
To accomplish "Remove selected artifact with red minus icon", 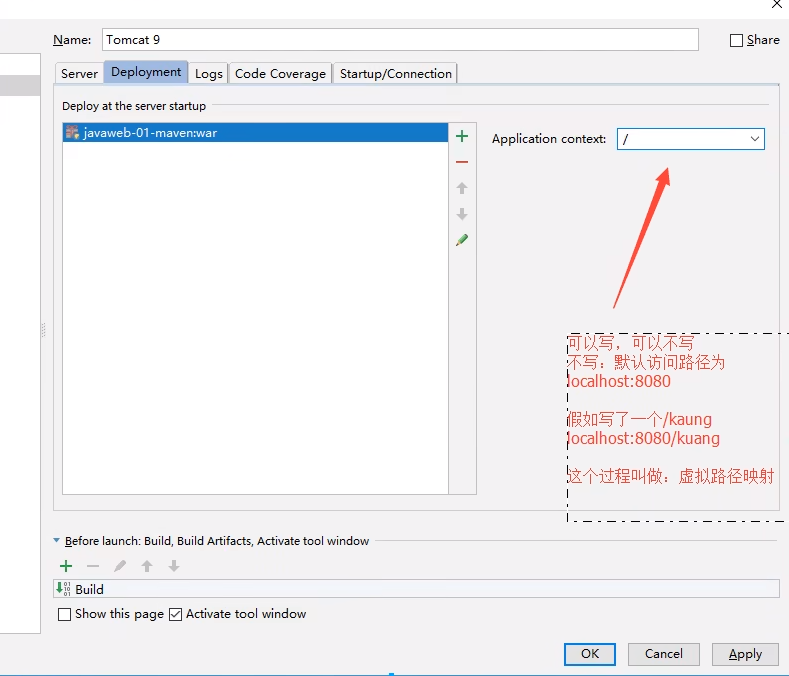I will pyautogui.click(x=462, y=162).
